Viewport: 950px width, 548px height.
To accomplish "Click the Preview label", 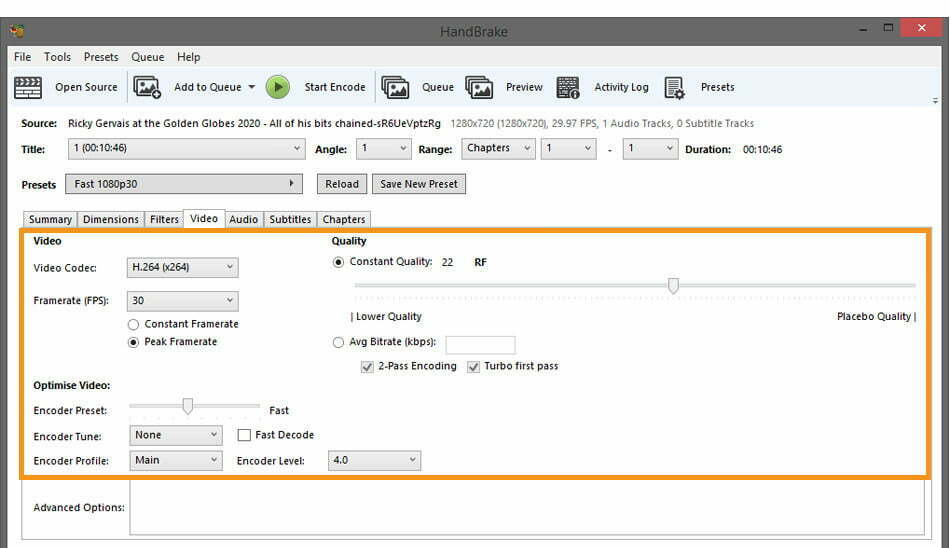I will (x=524, y=87).
